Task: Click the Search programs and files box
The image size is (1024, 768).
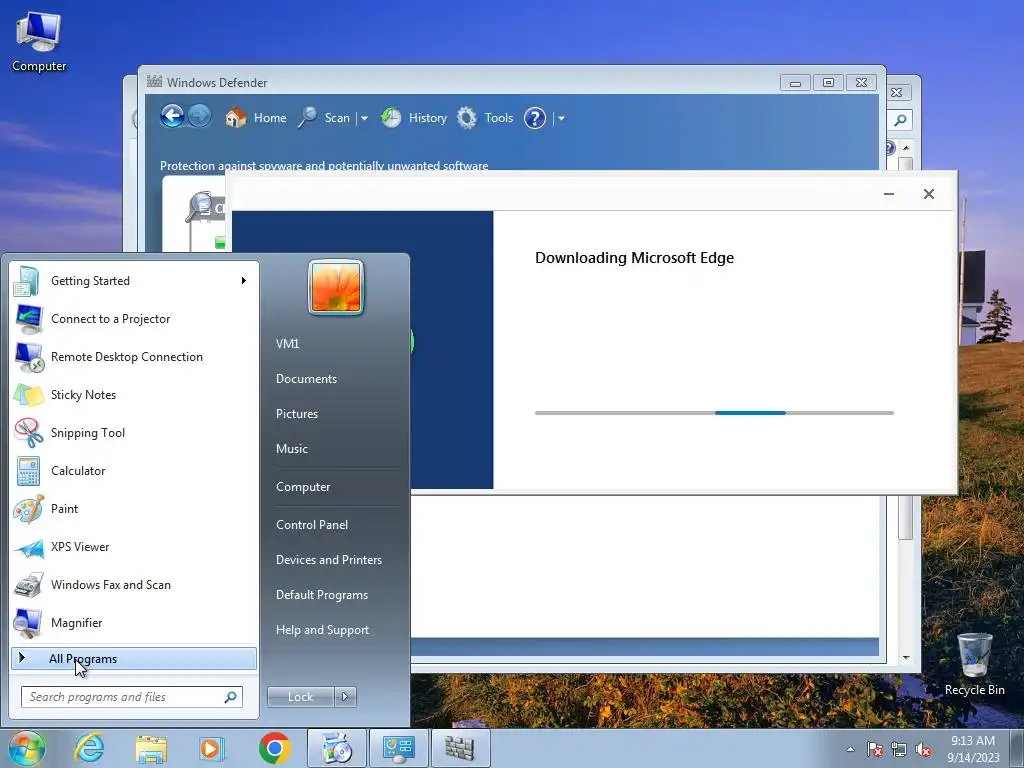Action: [x=132, y=697]
